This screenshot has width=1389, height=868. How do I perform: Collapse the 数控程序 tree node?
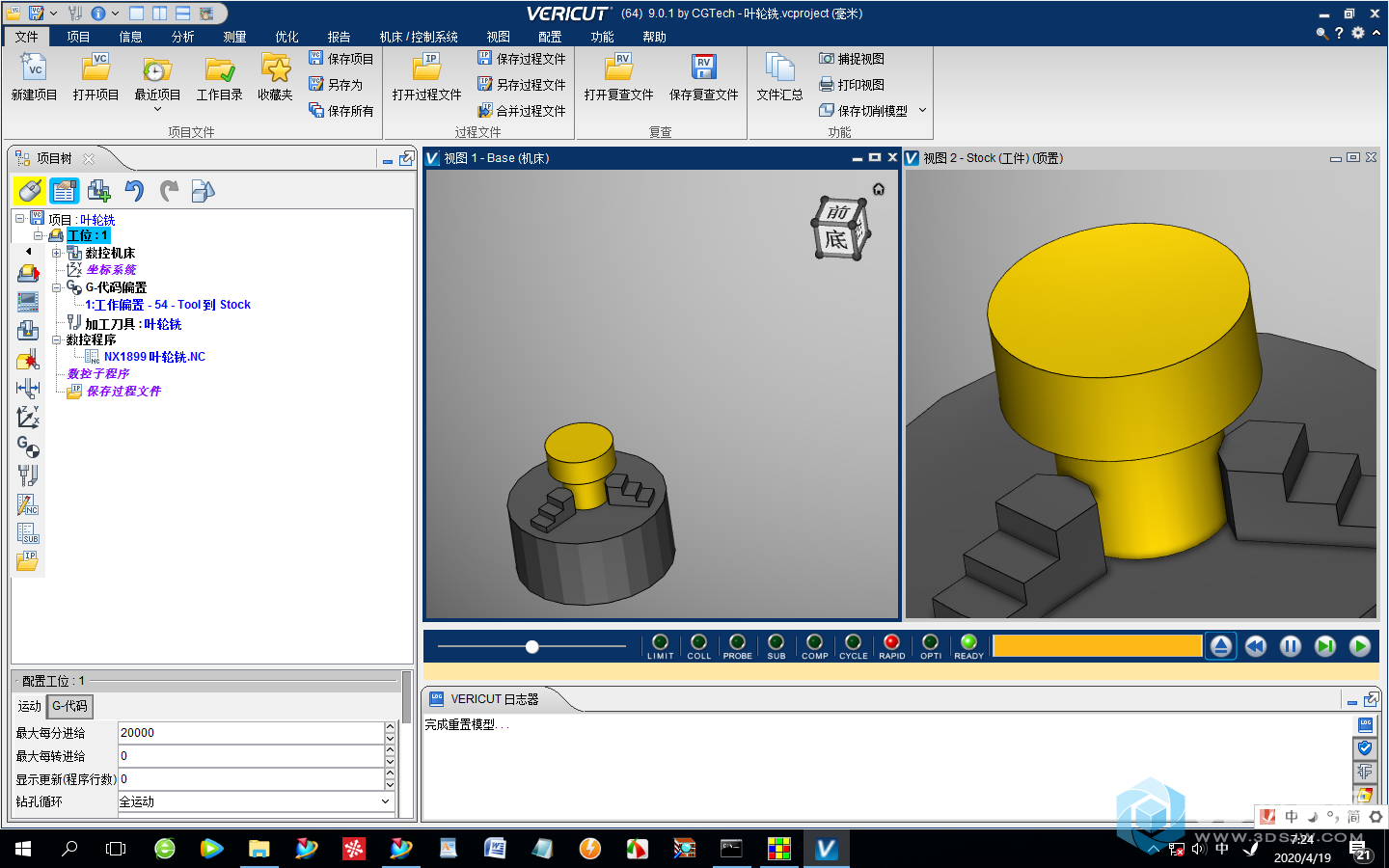pos(56,339)
